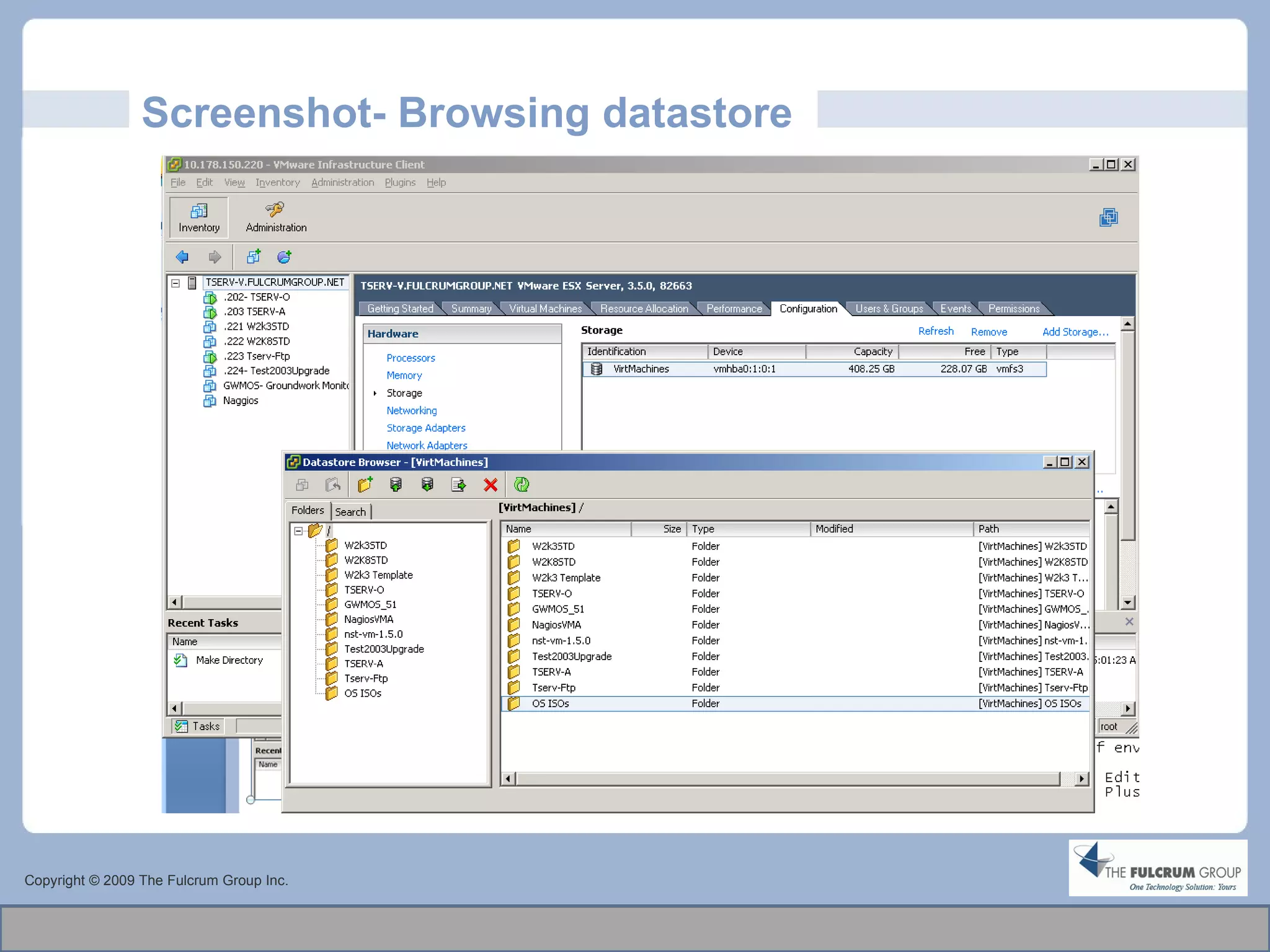Sort storage table by Capacity column
Viewport: 1270px width, 952px height.
point(852,351)
